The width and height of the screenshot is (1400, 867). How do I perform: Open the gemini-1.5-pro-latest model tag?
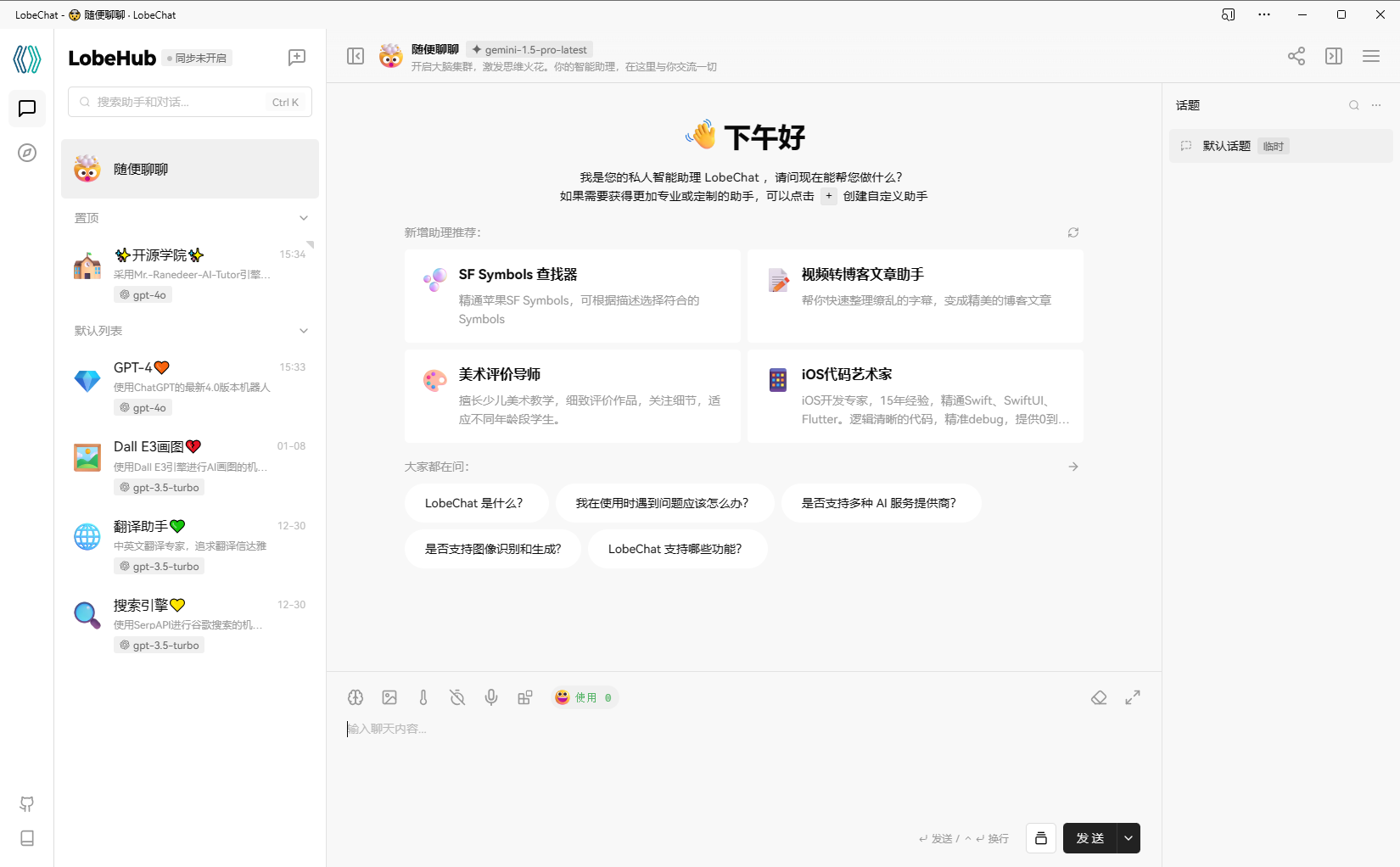(529, 50)
